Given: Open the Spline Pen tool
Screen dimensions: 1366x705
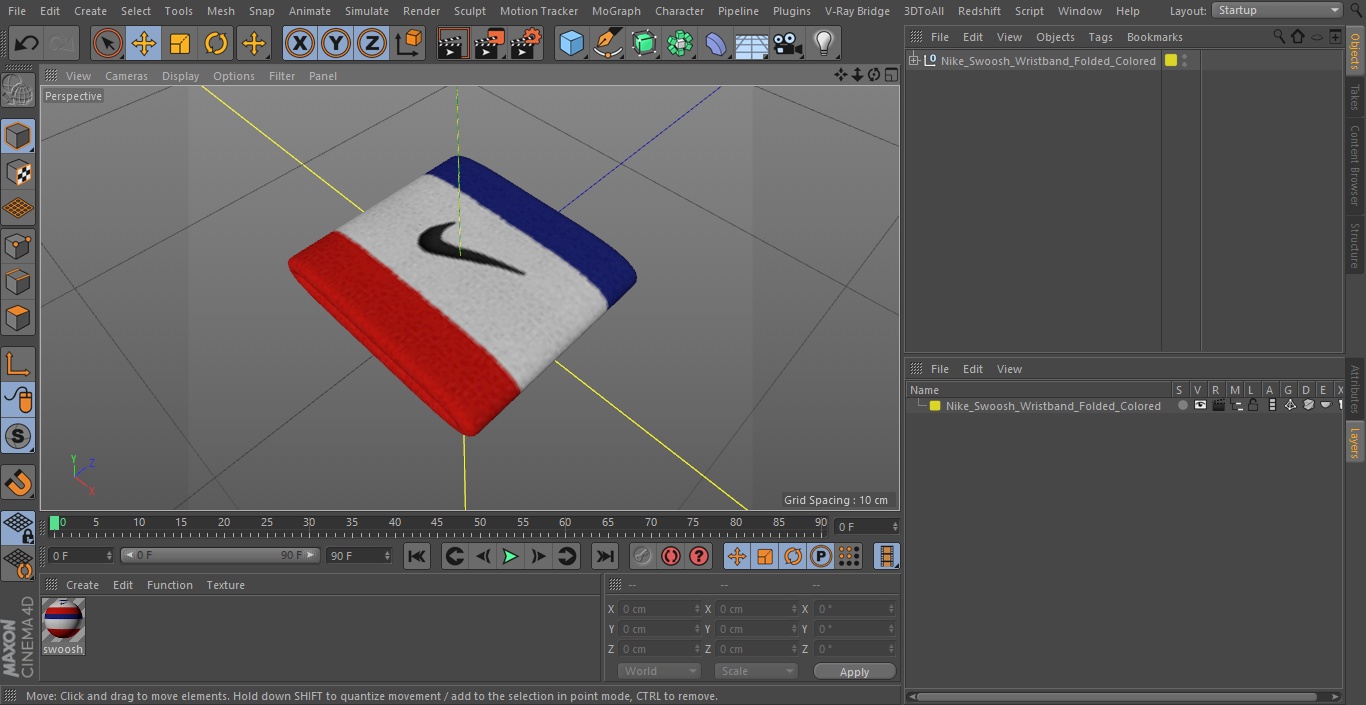Looking at the screenshot, I should [608, 44].
